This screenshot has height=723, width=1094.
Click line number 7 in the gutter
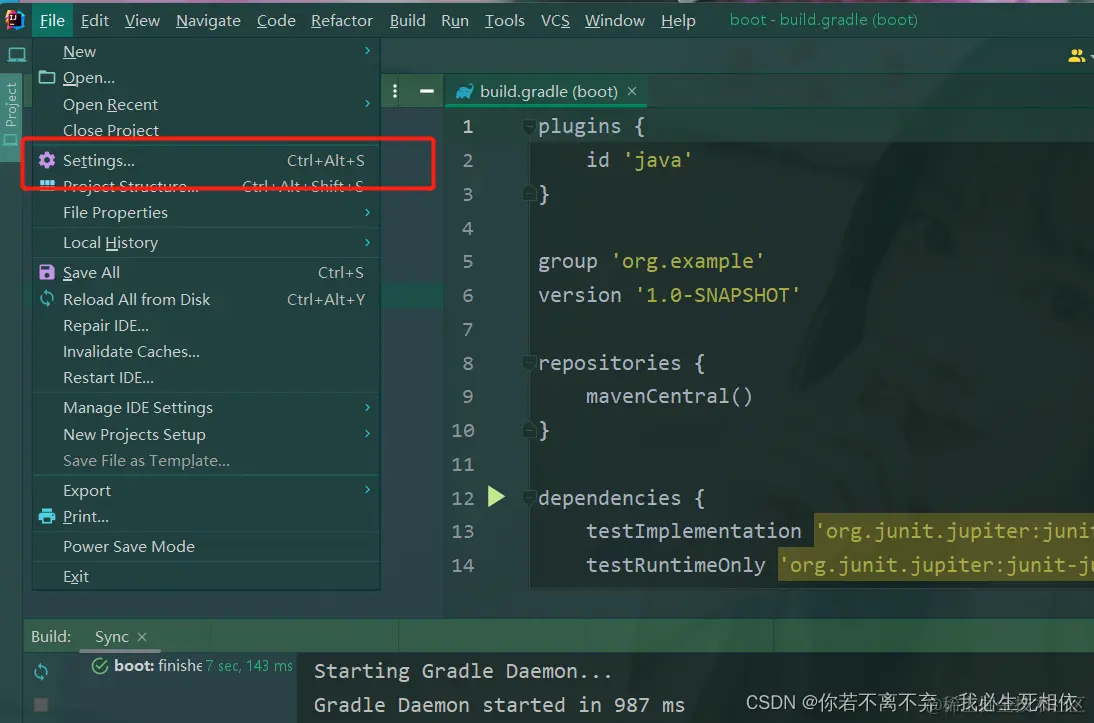467,329
